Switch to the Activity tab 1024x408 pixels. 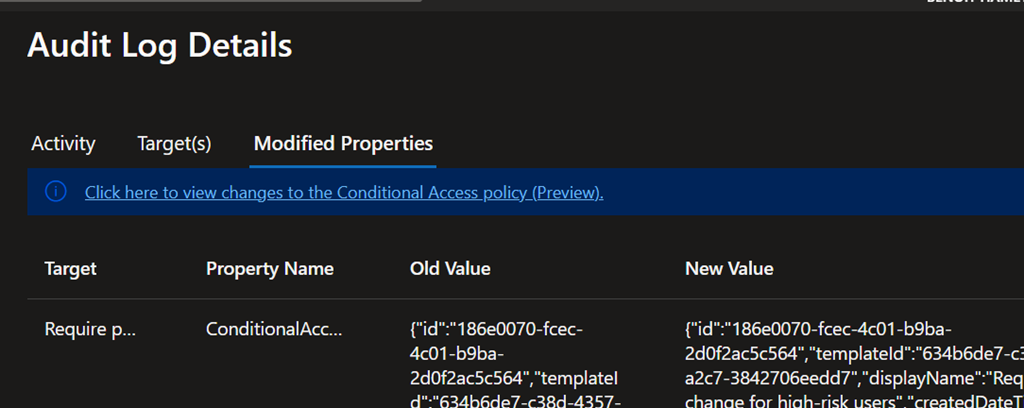(x=63, y=144)
